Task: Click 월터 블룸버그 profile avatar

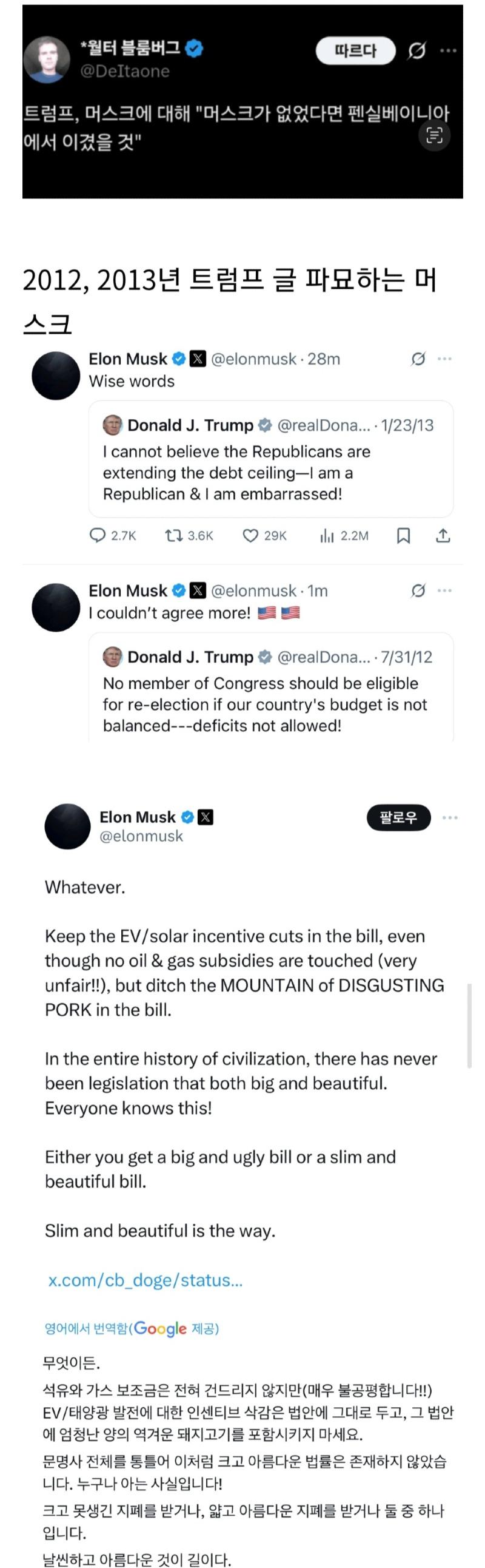Action: point(47,59)
